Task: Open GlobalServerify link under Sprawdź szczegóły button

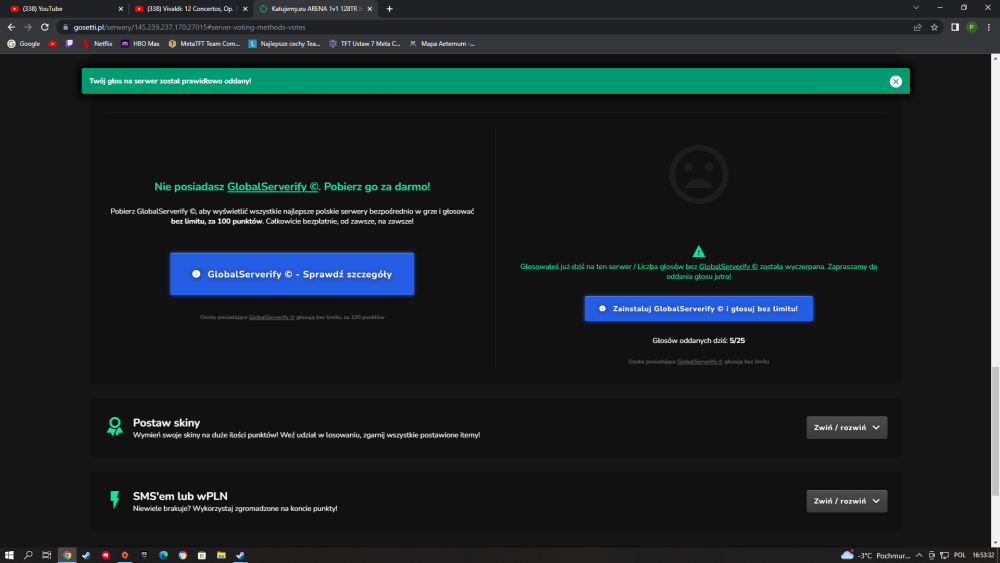Action: pos(272,317)
